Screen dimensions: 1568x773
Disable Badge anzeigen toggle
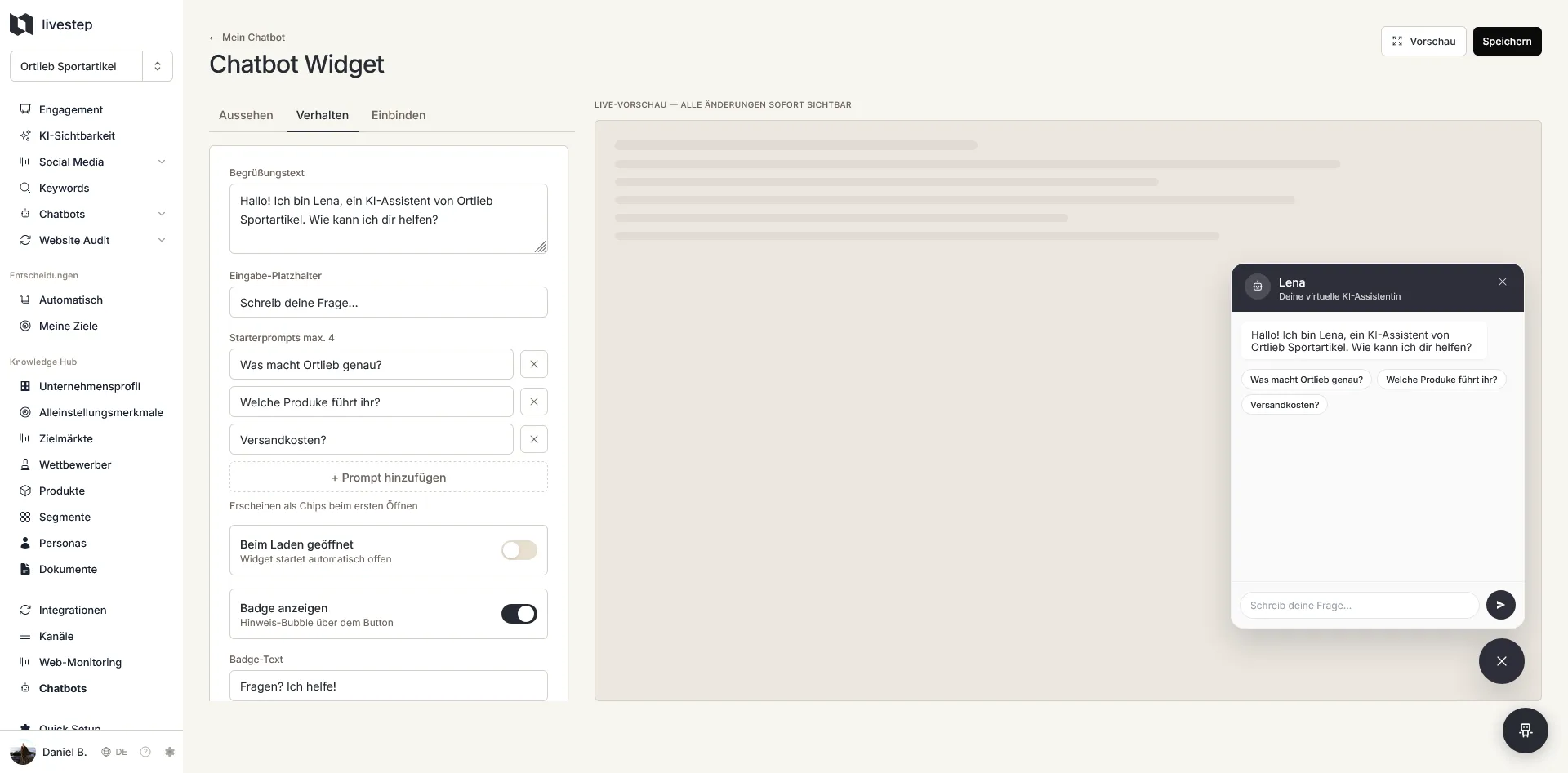(519, 614)
